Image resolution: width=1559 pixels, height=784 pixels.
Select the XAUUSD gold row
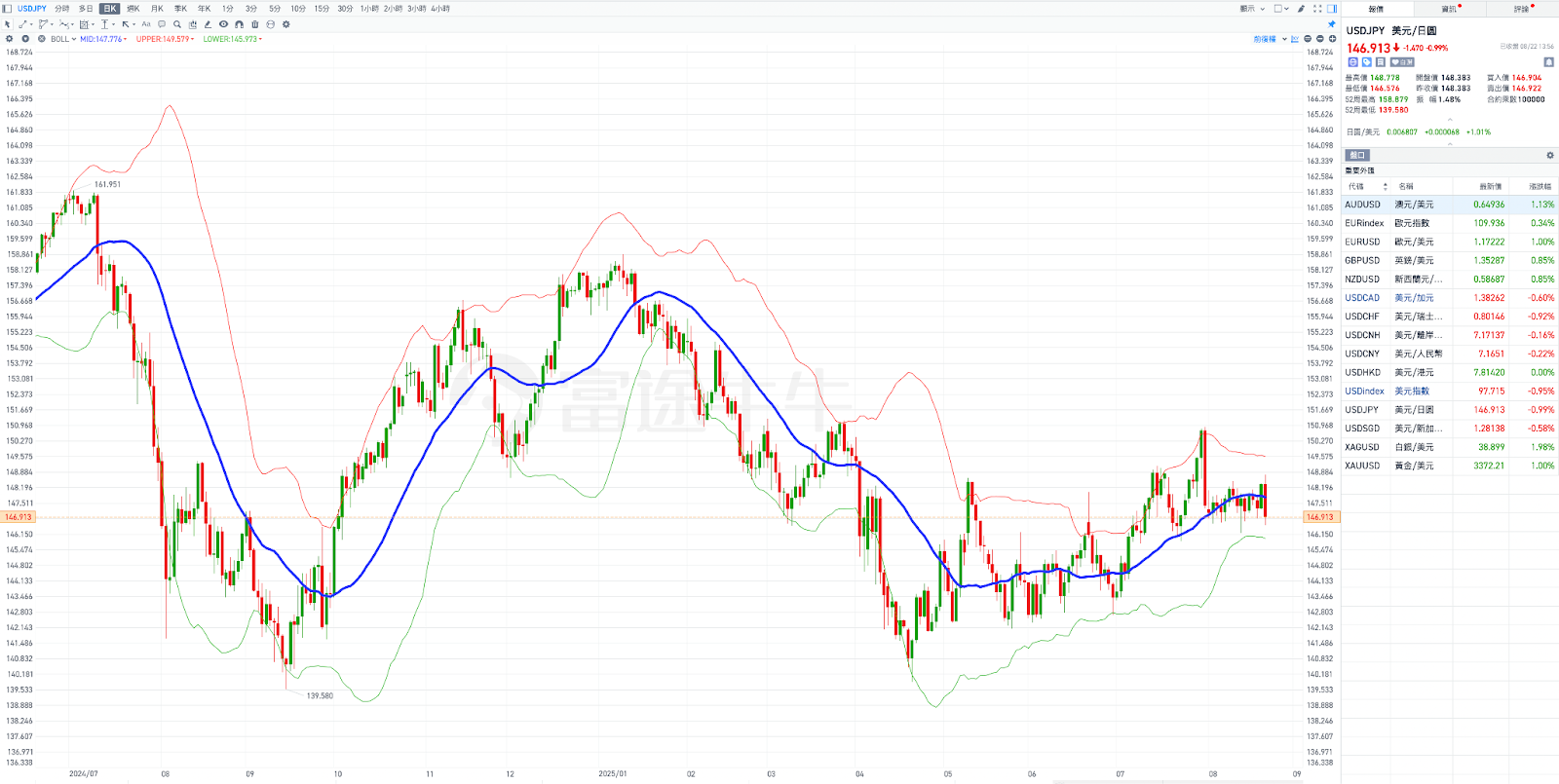[1450, 466]
